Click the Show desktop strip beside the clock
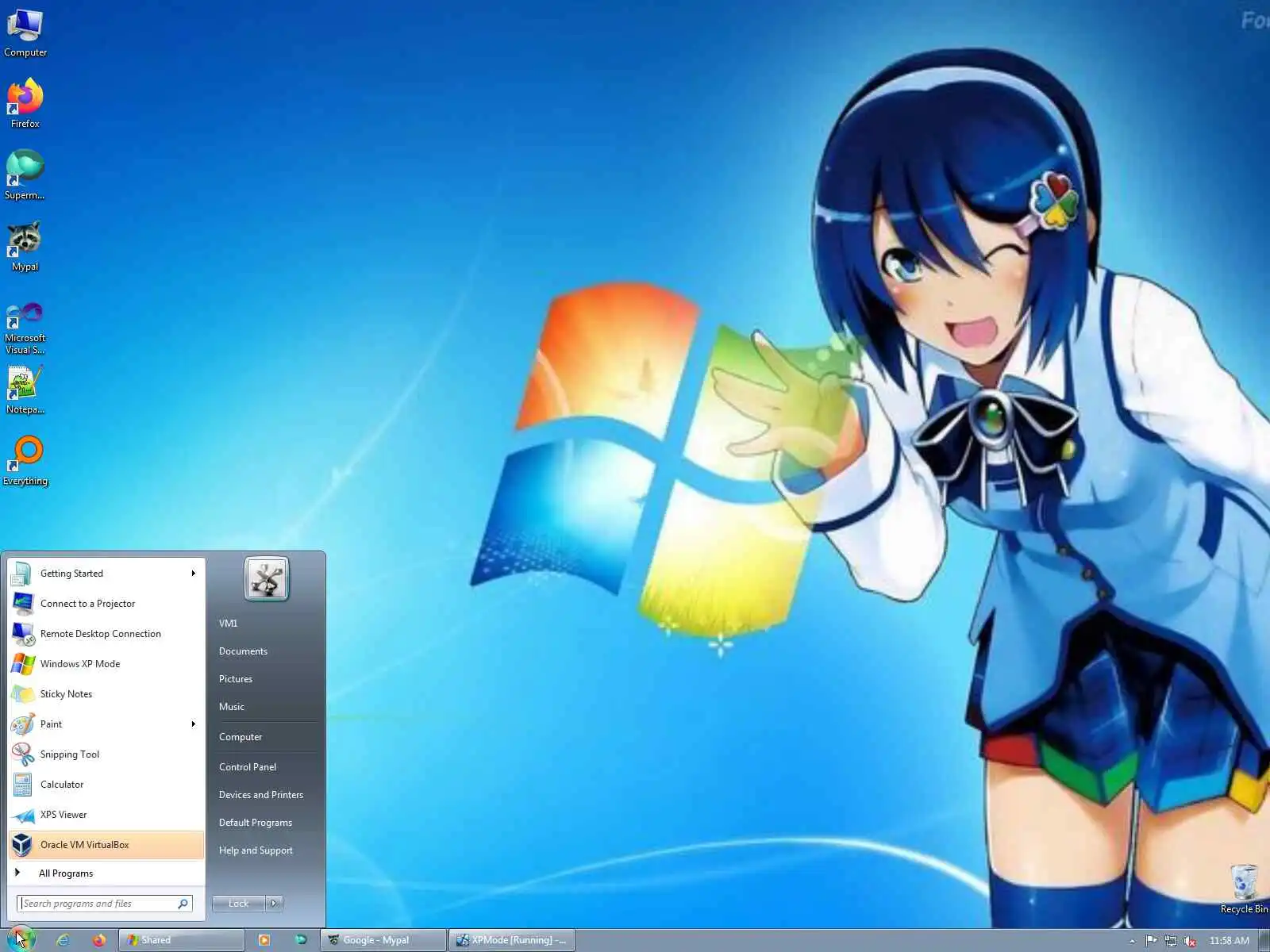This screenshot has height=952, width=1270. pos(1264,941)
